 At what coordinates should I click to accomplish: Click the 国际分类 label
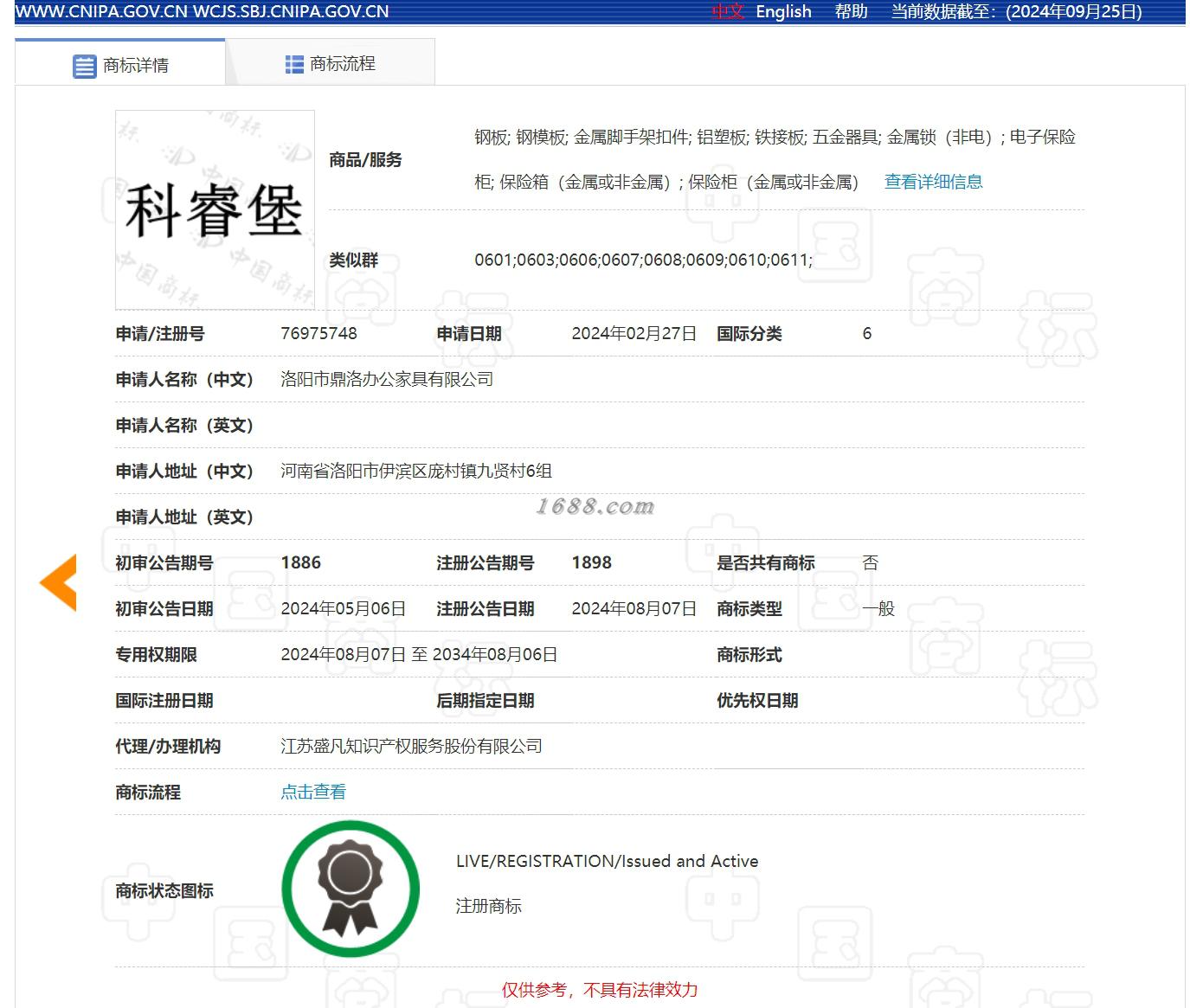[749, 333]
